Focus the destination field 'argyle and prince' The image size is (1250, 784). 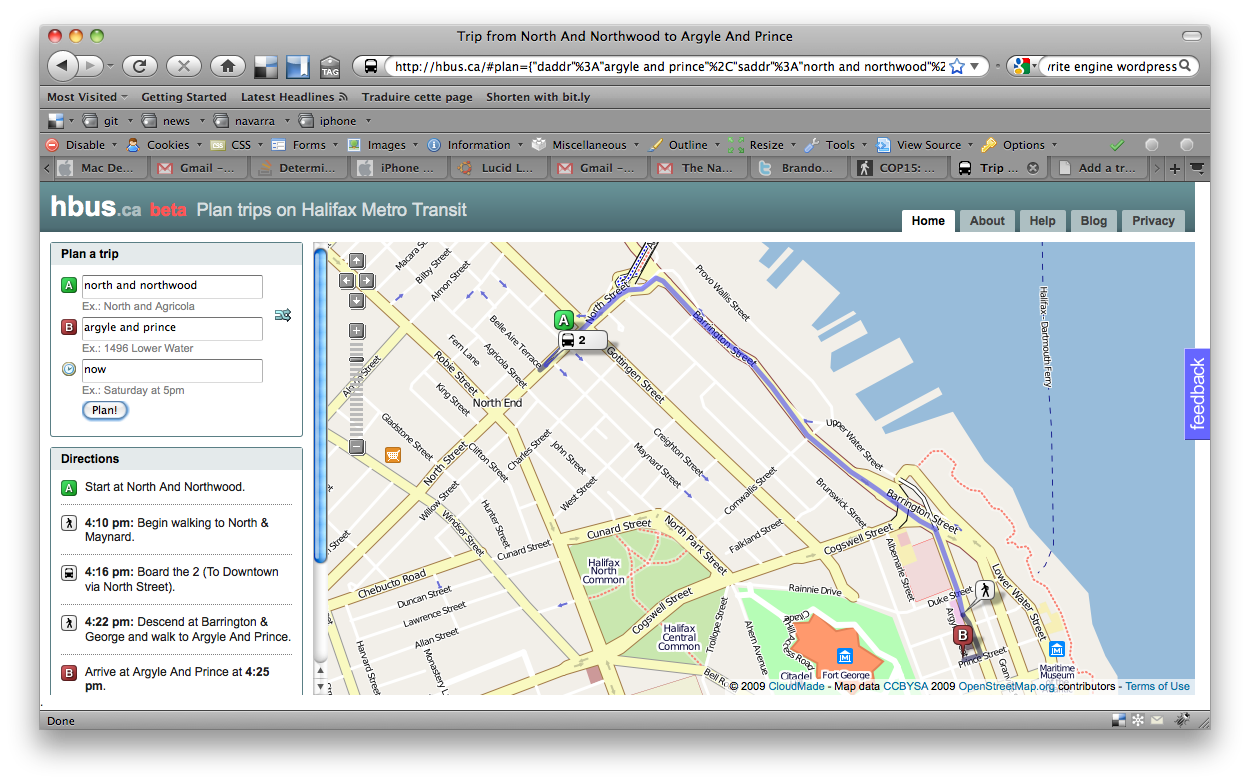click(x=172, y=328)
